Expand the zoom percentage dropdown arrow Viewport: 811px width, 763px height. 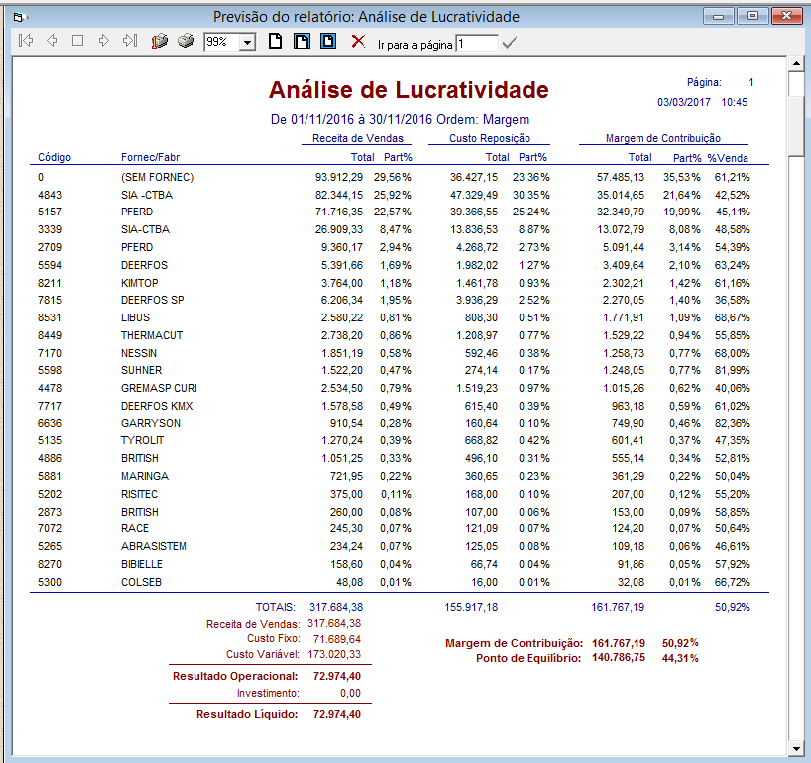coord(247,42)
